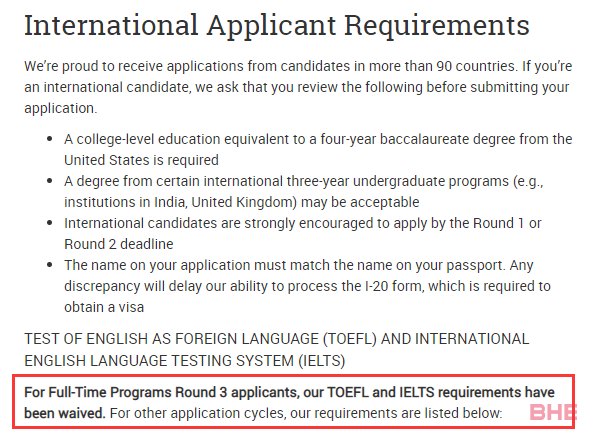
Task: Click the words 'United States is required'
Action: click(x=141, y=160)
